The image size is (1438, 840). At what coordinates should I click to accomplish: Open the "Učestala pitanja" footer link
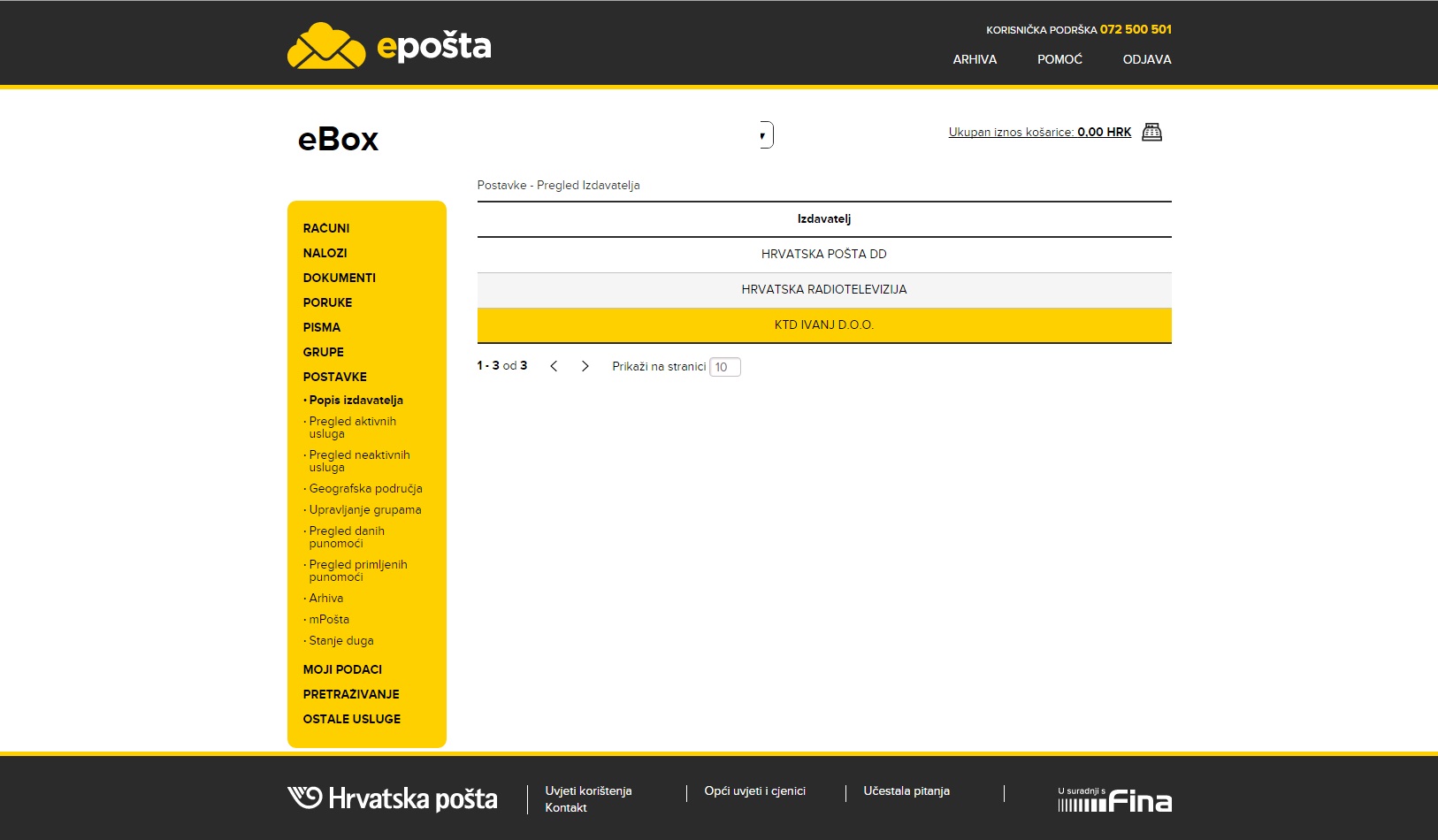tap(906, 790)
